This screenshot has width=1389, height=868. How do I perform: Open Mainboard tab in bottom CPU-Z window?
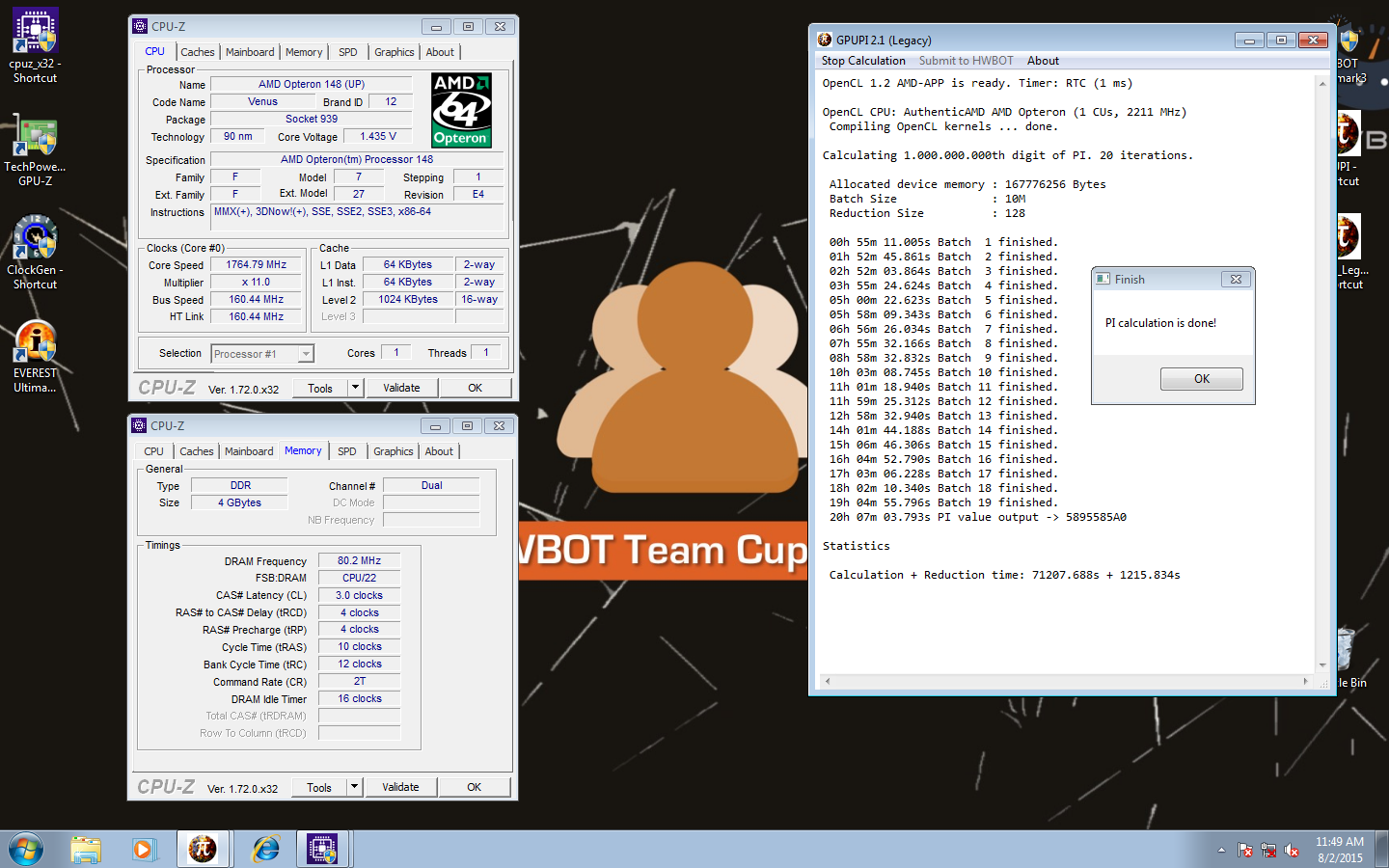click(x=249, y=451)
